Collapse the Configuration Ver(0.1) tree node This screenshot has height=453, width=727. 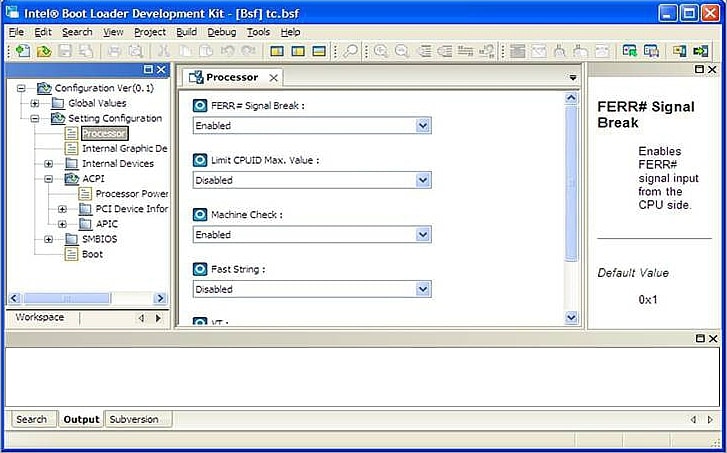click(x=21, y=88)
